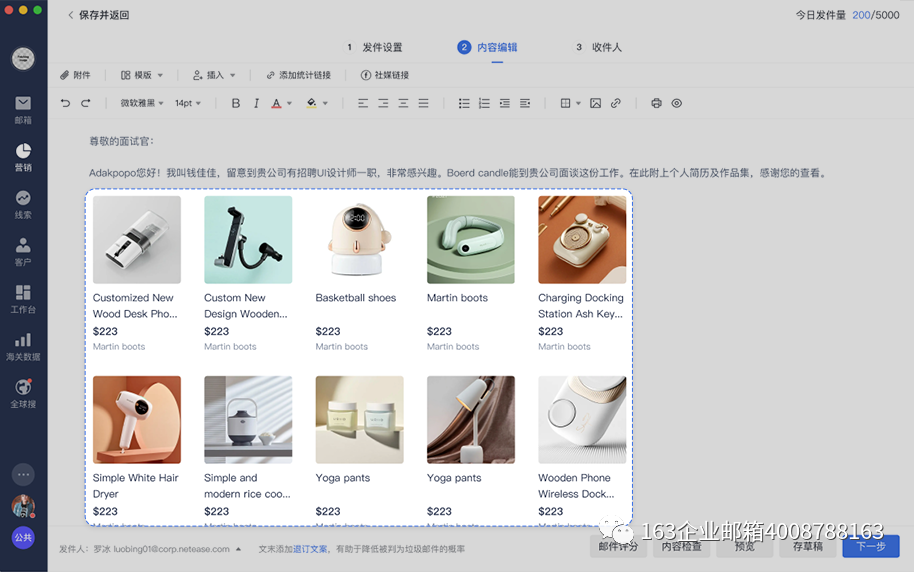Select the Customized New Wood Desk product image
Image resolution: width=914 pixels, height=572 pixels.
point(137,240)
